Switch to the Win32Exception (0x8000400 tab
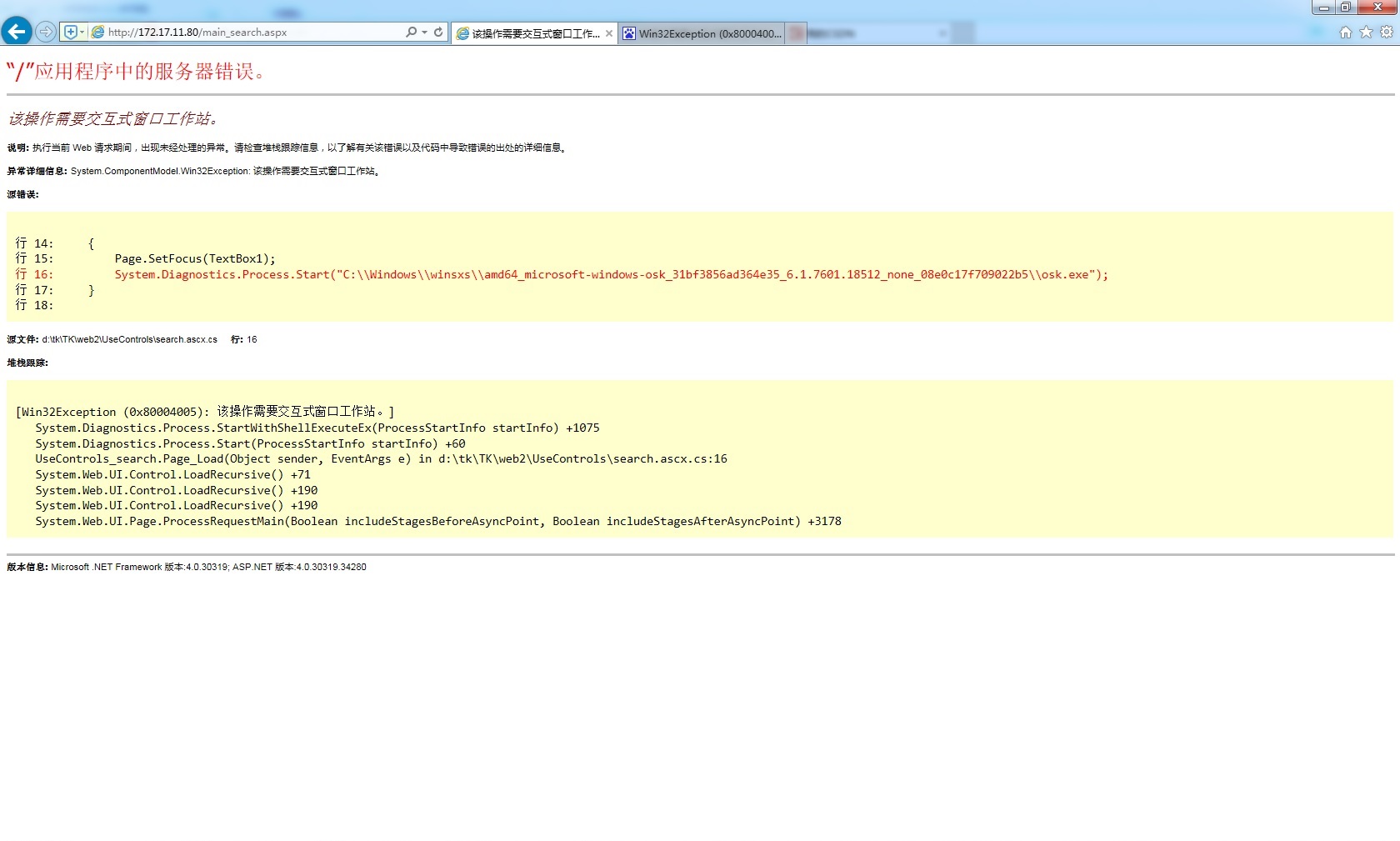1400x841 pixels. click(702, 33)
